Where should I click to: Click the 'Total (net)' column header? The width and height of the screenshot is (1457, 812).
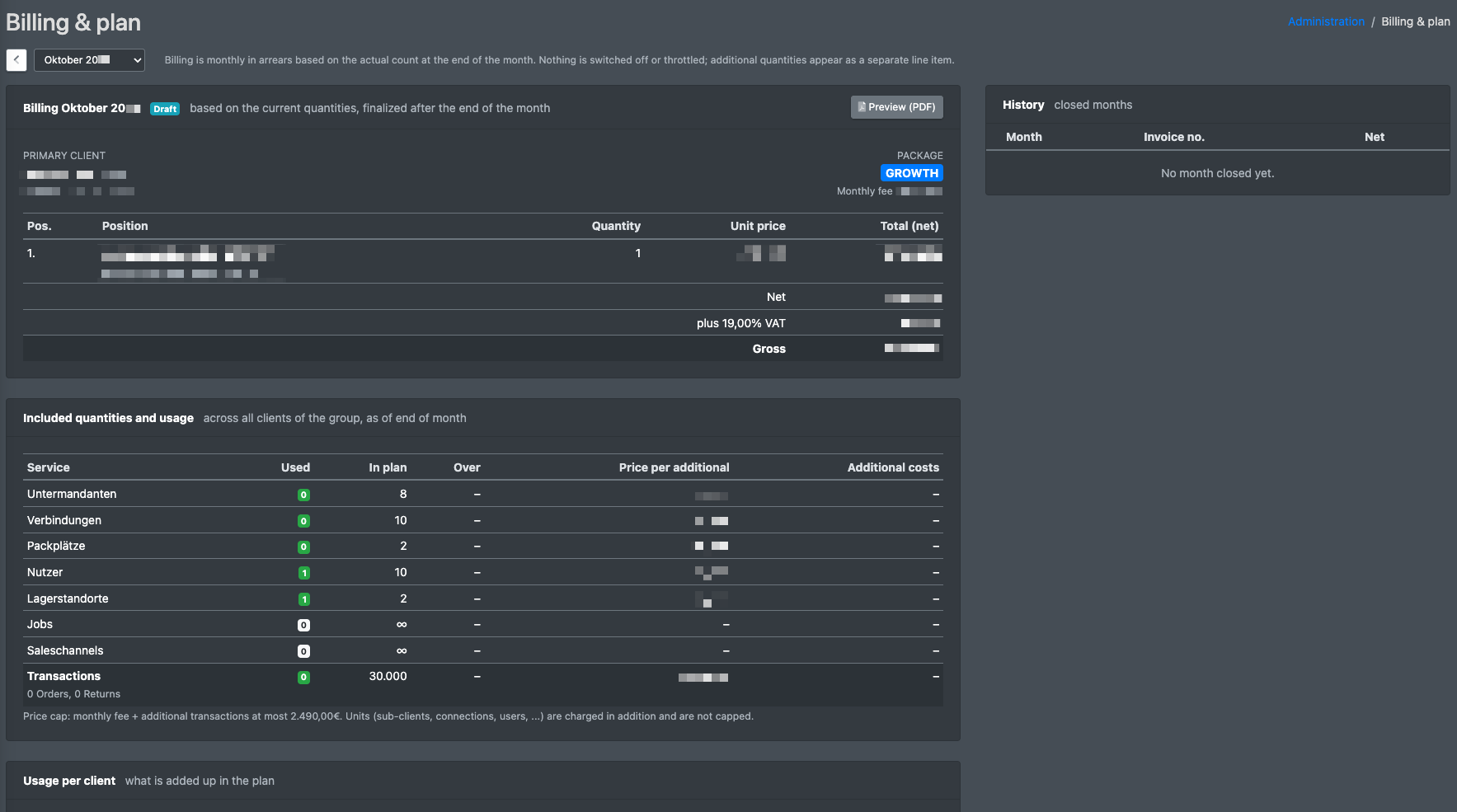909,226
